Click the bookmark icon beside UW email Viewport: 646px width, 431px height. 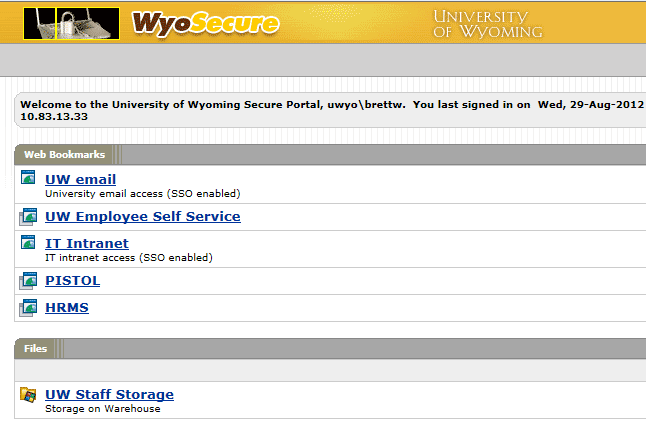point(28,177)
